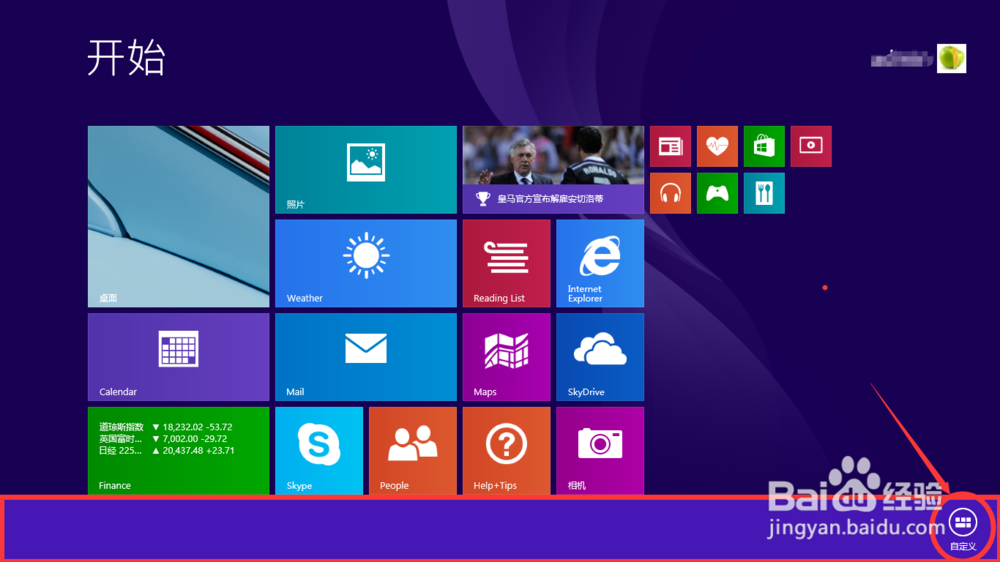Launch the Weather tile

click(x=366, y=263)
